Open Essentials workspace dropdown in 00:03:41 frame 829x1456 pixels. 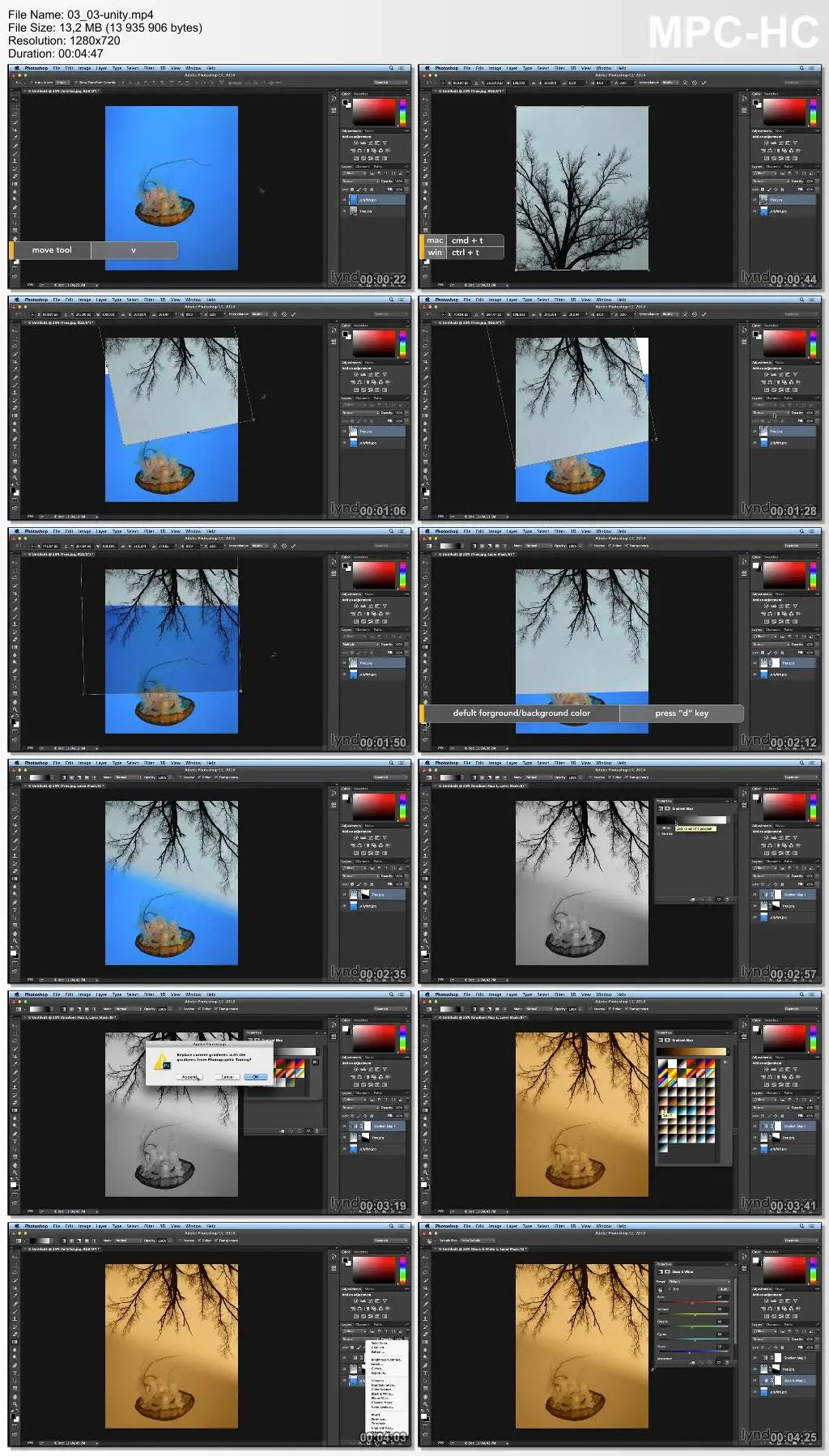pos(801,1009)
